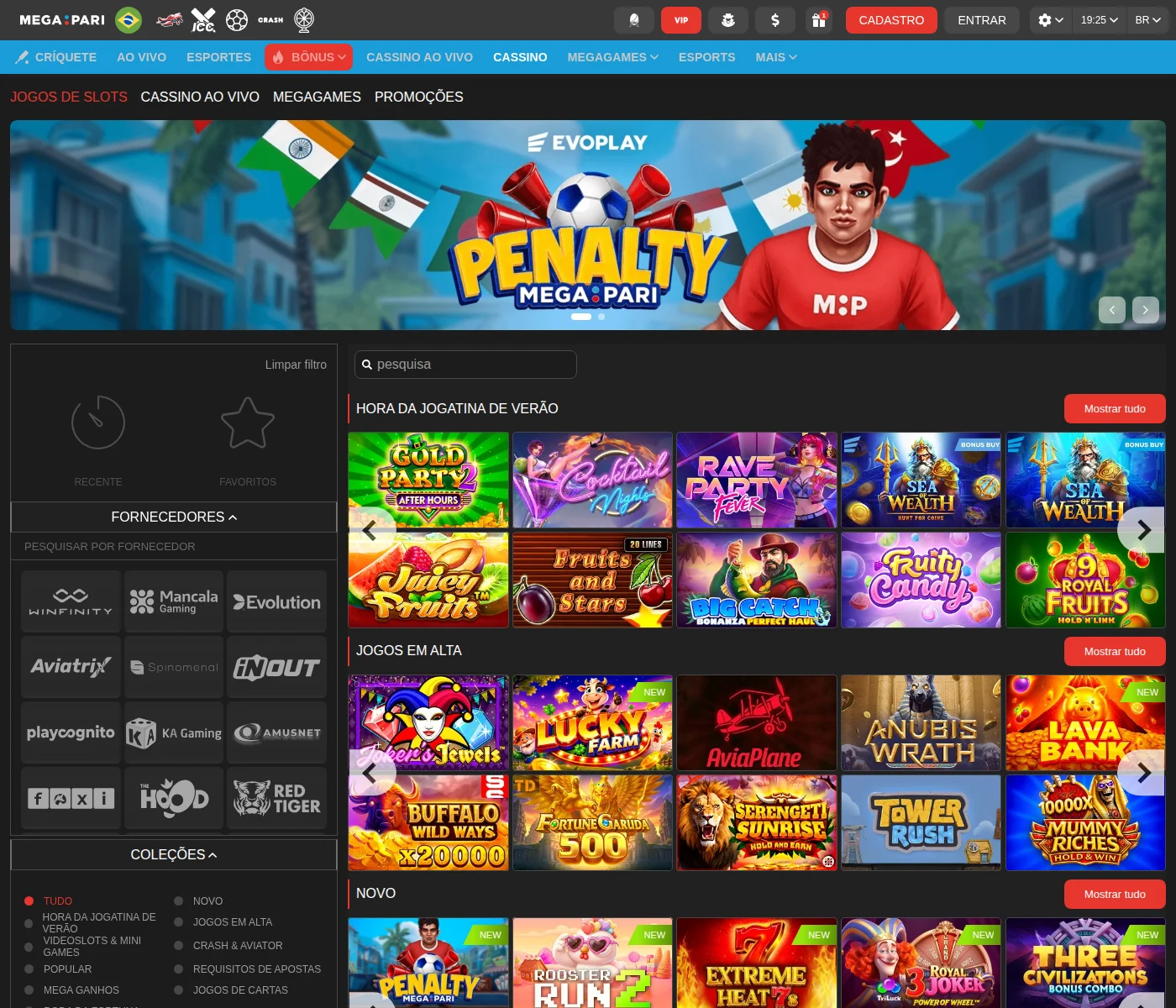Select the second banner slide indicator dot
1176x1008 pixels.
(x=601, y=317)
